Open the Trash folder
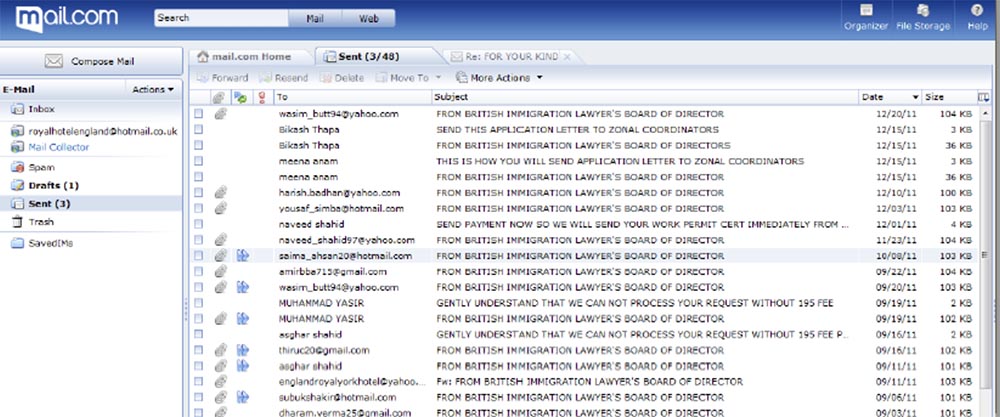This screenshot has height=417, width=1000. [41, 221]
